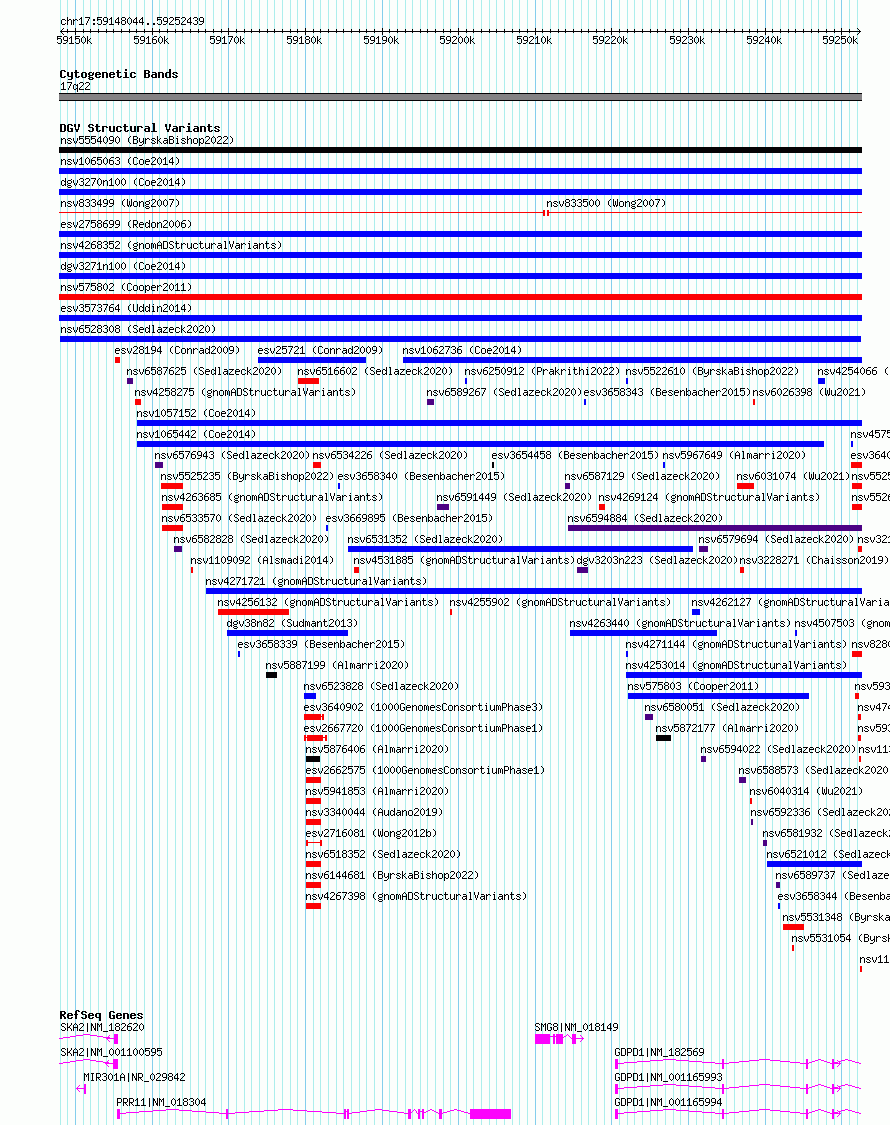
Task: Open gene SKA2|NM_001100595
Action: coord(111,1052)
